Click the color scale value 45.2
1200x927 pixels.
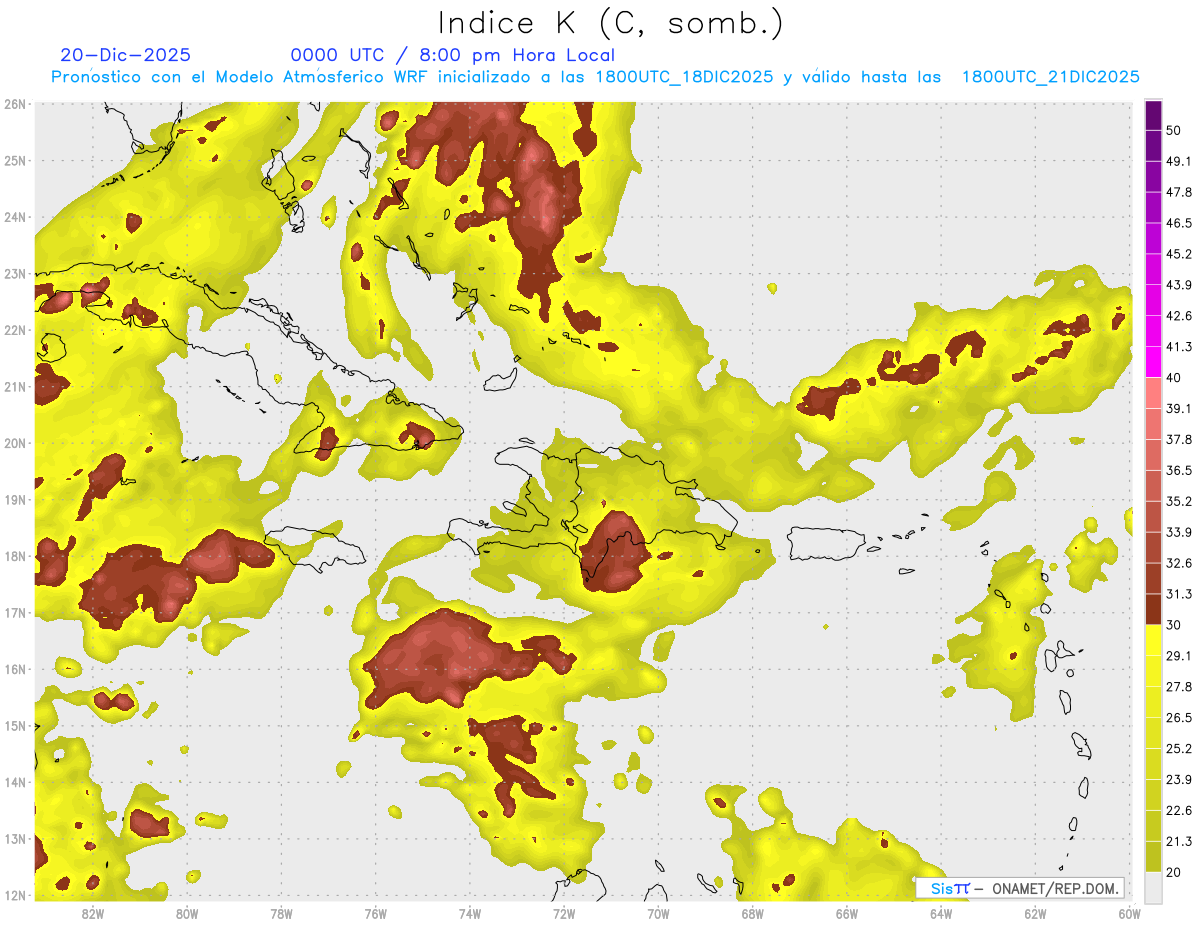click(1178, 254)
